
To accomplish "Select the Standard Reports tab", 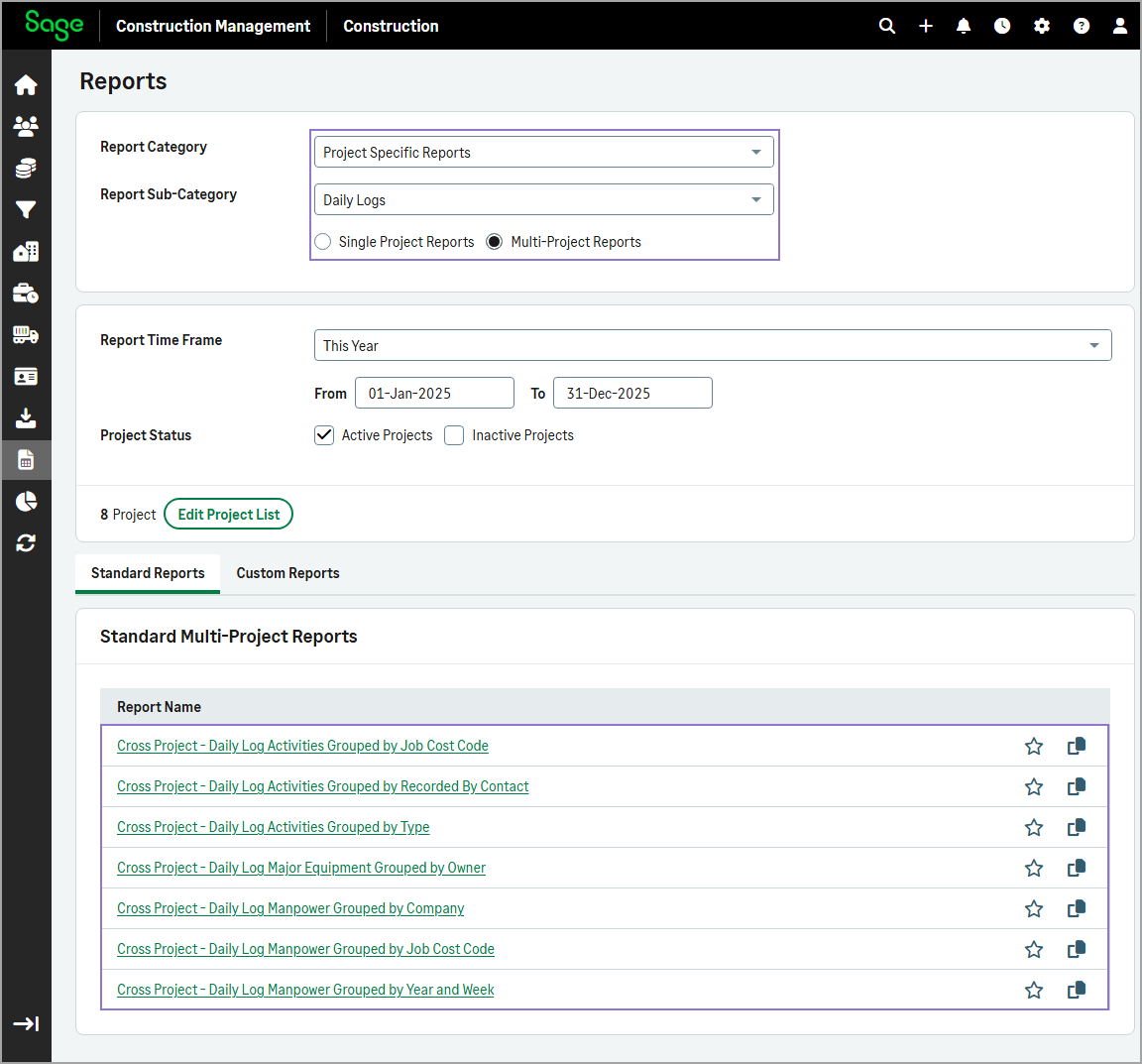I will tap(148, 573).
